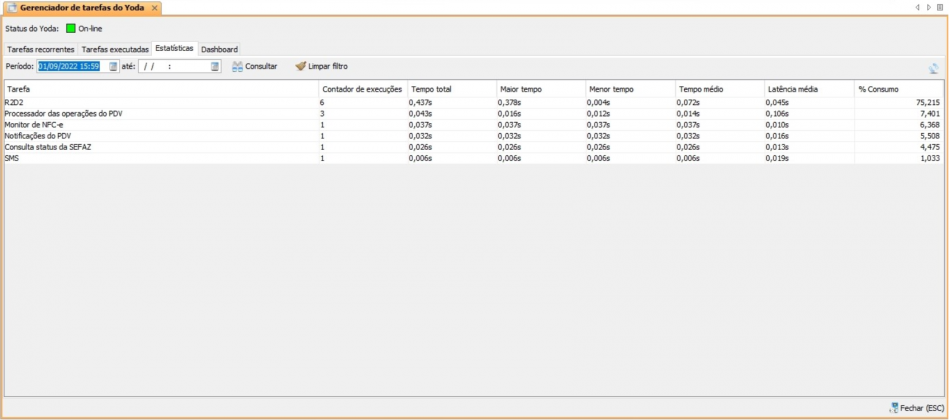Go to the Dashboard tab

219,49
